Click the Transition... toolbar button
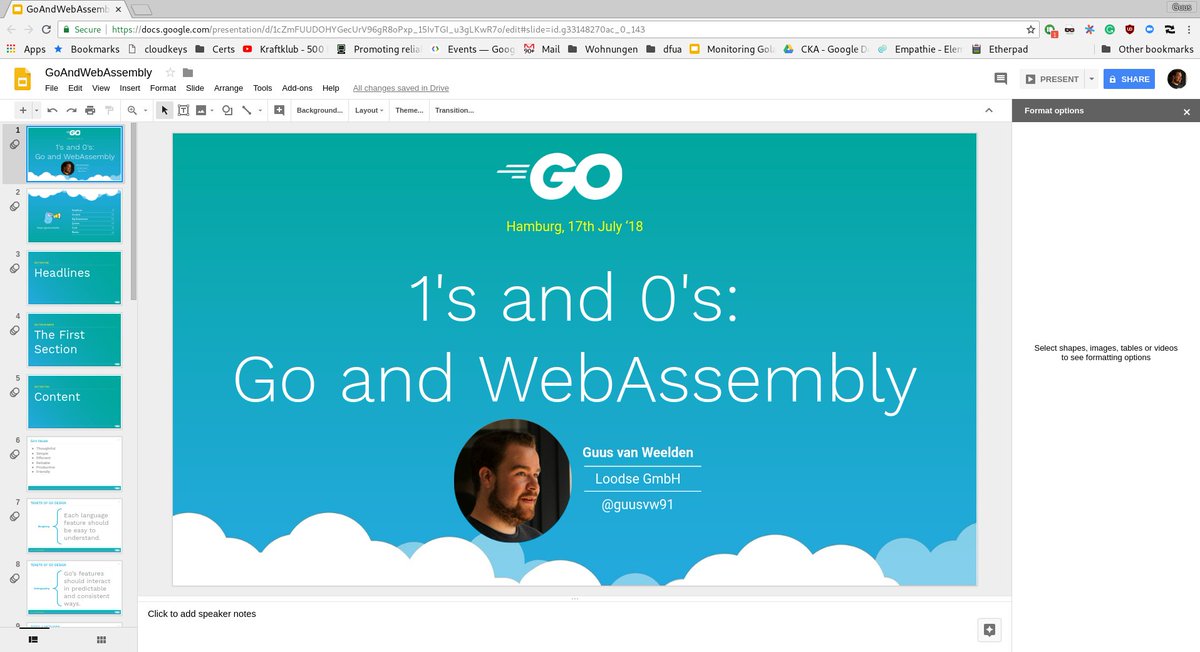The width and height of the screenshot is (1200, 652). pos(454,110)
